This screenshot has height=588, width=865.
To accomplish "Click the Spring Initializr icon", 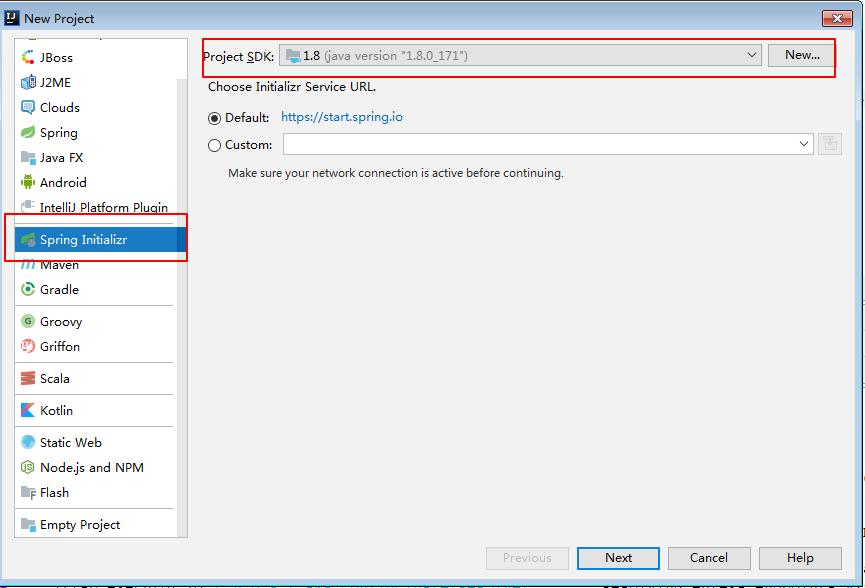I will coord(28,239).
